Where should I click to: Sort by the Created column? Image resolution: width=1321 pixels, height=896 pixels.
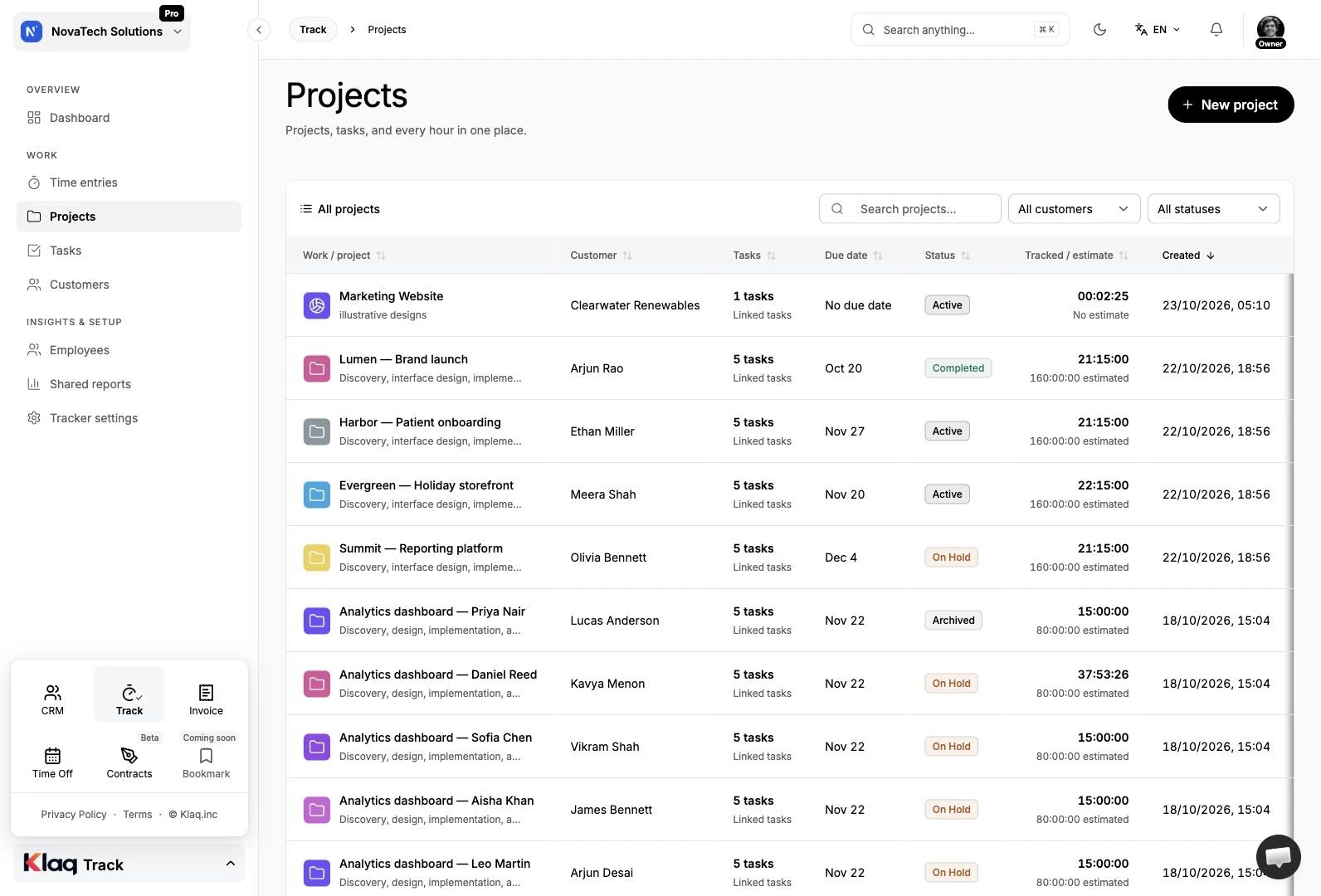(x=1188, y=256)
